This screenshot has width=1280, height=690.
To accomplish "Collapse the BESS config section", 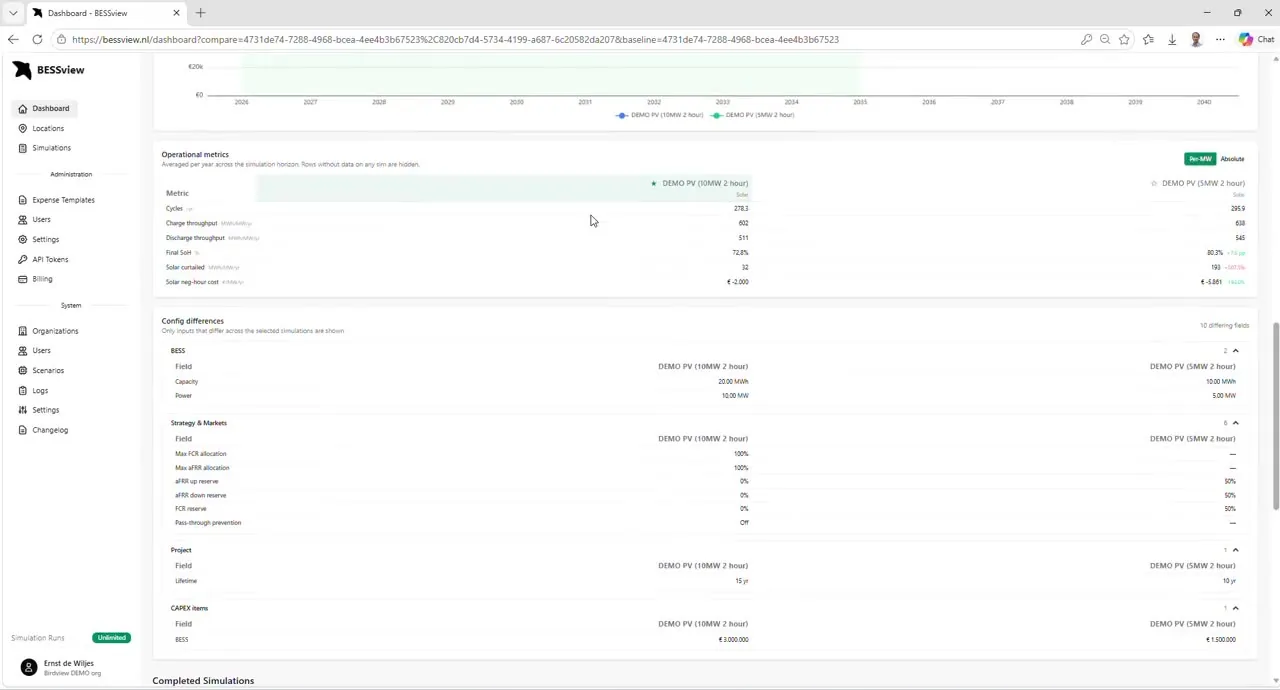I will [1235, 351].
